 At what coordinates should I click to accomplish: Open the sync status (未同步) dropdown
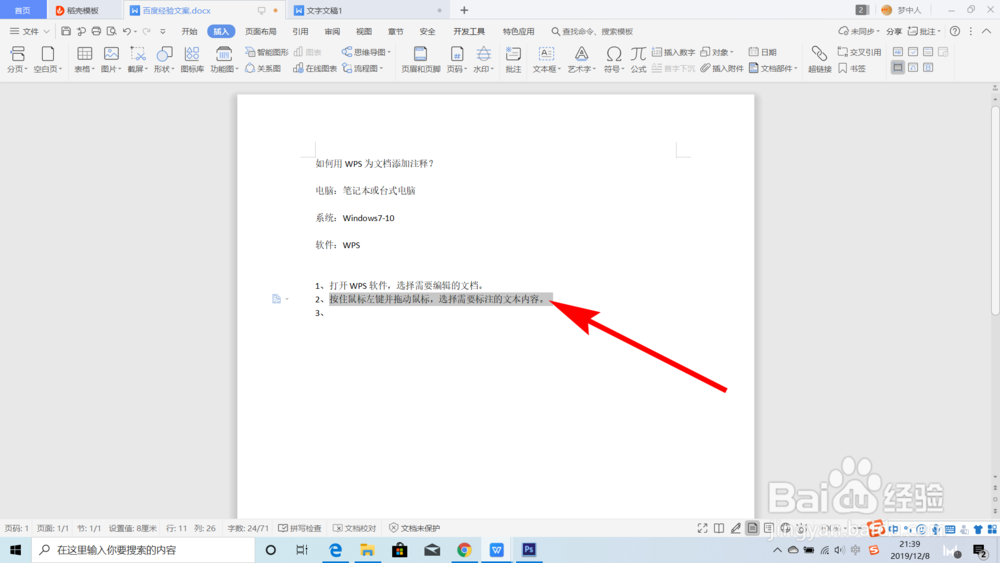858,31
